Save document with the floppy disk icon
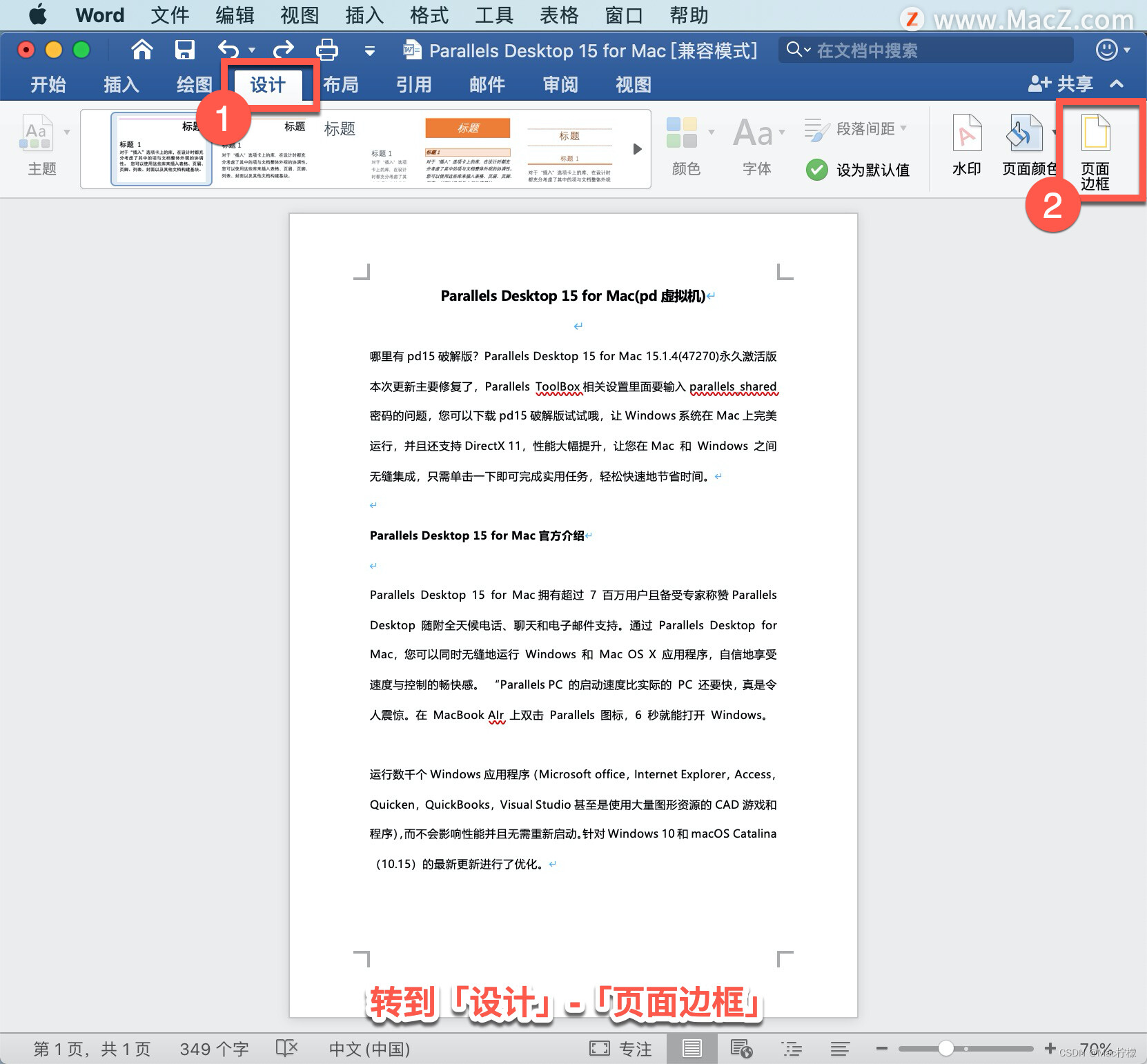 [x=184, y=50]
